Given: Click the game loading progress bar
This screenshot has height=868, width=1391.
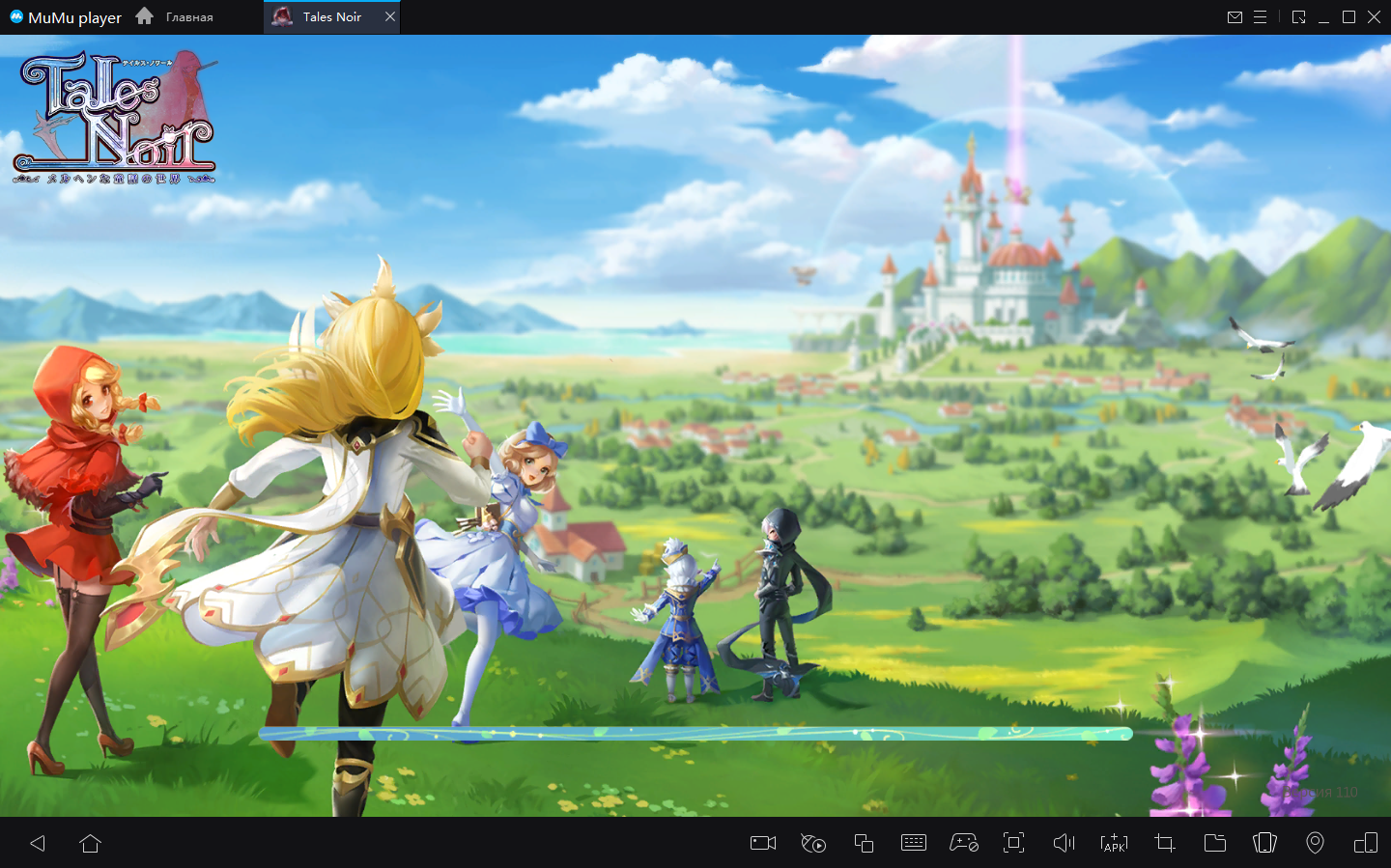Looking at the screenshot, I should pyautogui.click(x=695, y=735).
